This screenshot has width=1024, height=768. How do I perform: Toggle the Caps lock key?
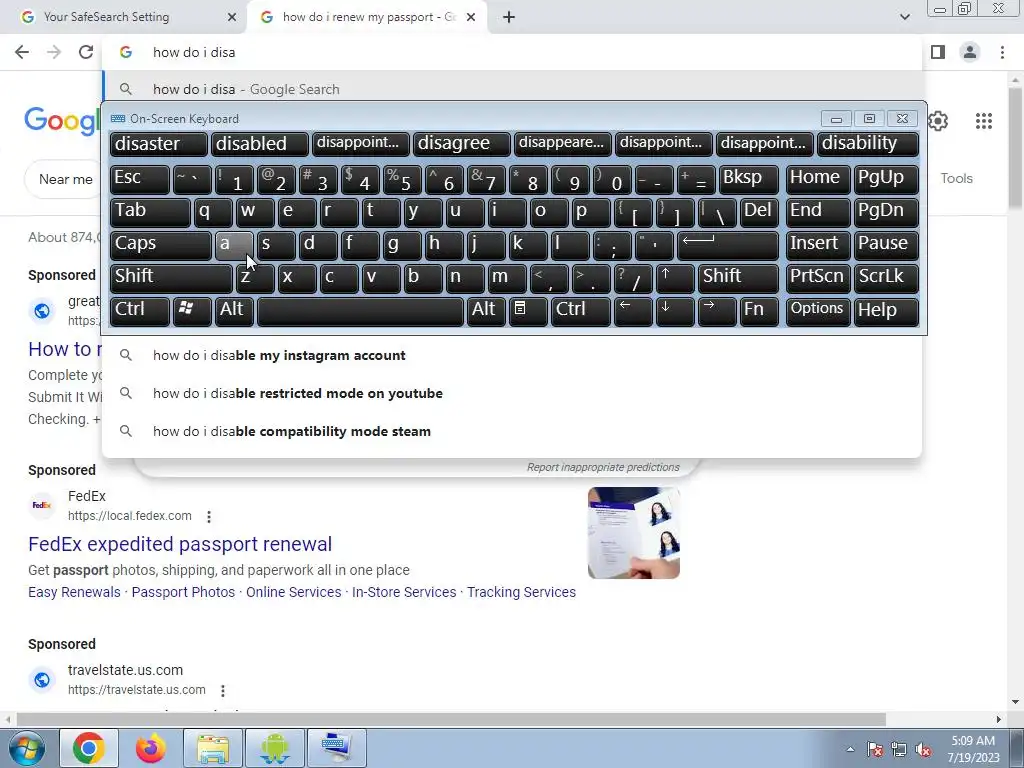(x=161, y=245)
